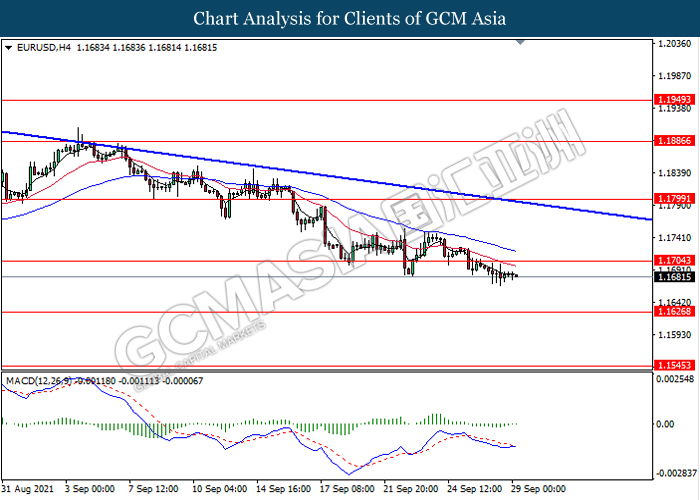Image resolution: width=700 pixels, height=500 pixels.
Task: Click the current price label 1.16815
Action: [x=674, y=277]
